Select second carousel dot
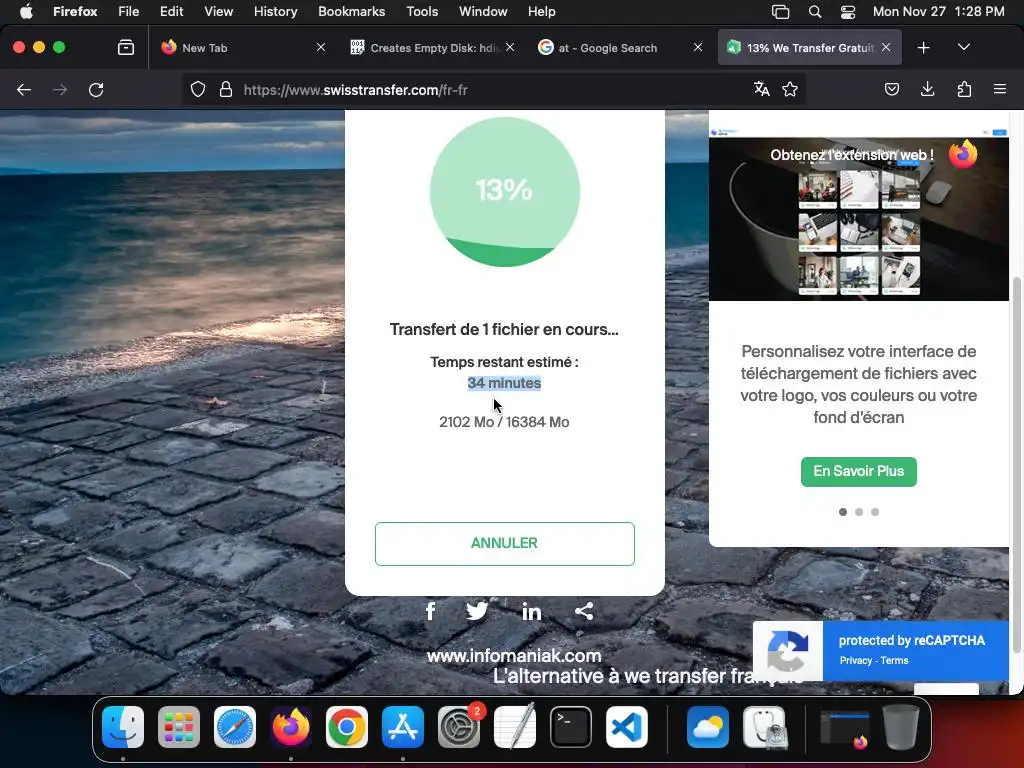 [859, 512]
